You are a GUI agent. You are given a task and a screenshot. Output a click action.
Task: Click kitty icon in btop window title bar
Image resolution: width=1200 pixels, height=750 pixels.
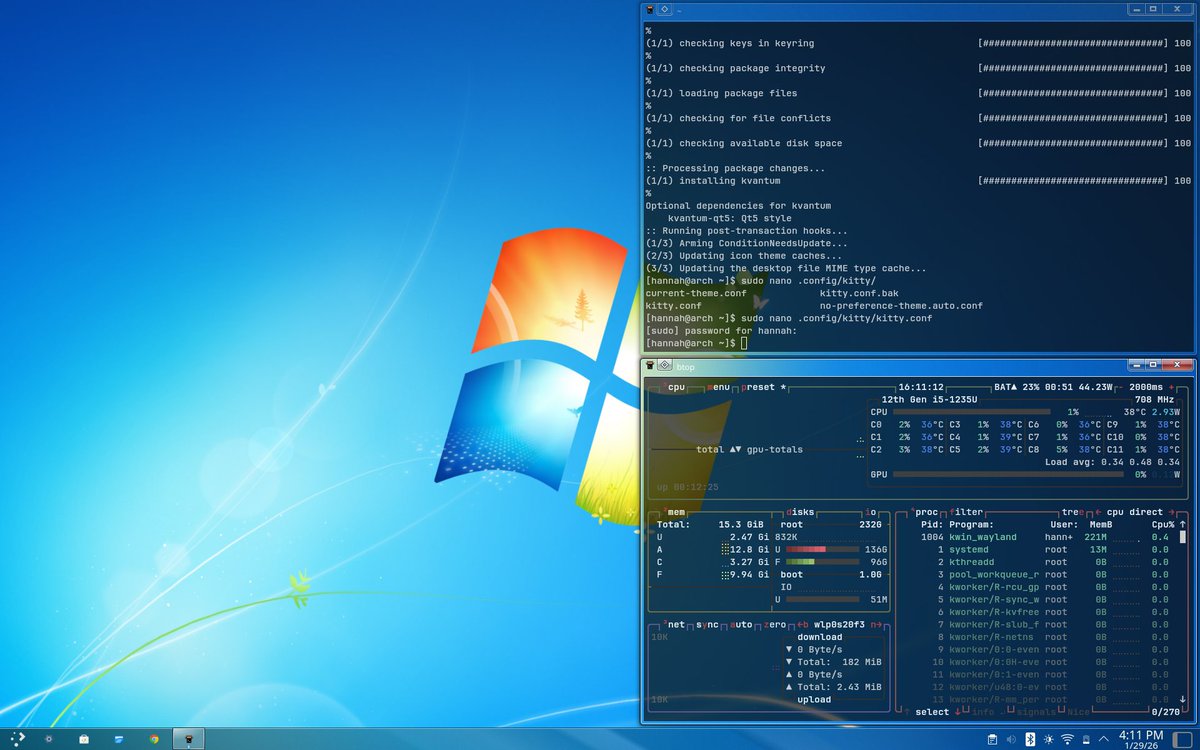pyautogui.click(x=648, y=365)
